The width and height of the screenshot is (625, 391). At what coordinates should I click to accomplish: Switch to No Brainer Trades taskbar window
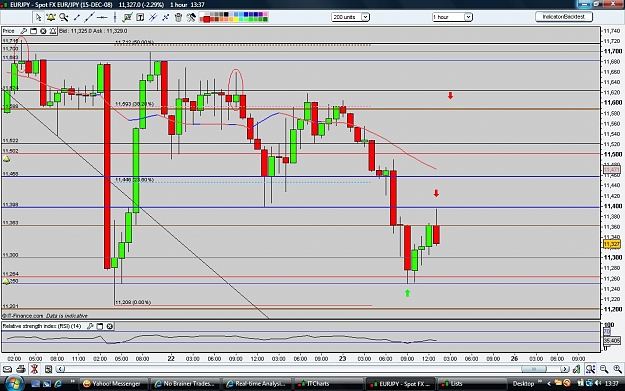point(185,384)
